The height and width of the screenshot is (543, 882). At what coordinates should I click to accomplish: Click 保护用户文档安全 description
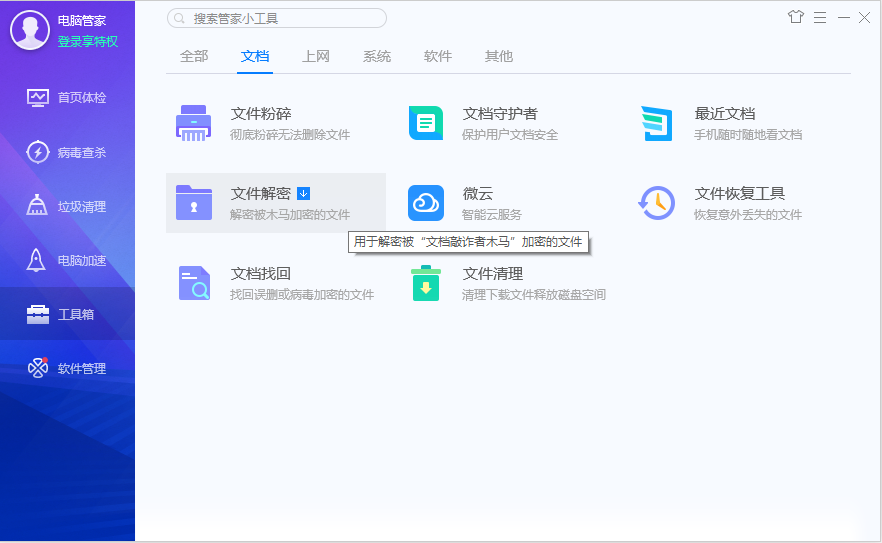510,135
